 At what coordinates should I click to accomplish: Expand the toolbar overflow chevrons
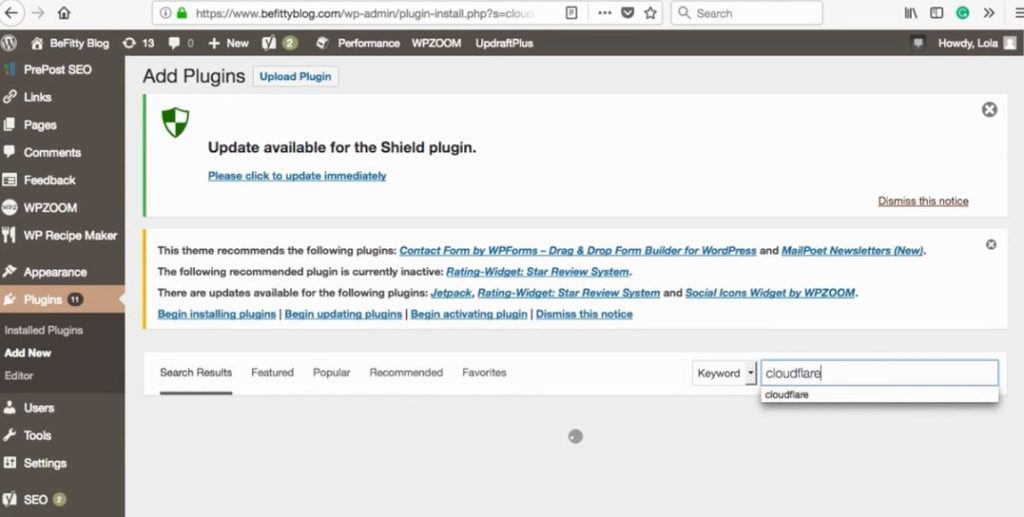pos(989,13)
